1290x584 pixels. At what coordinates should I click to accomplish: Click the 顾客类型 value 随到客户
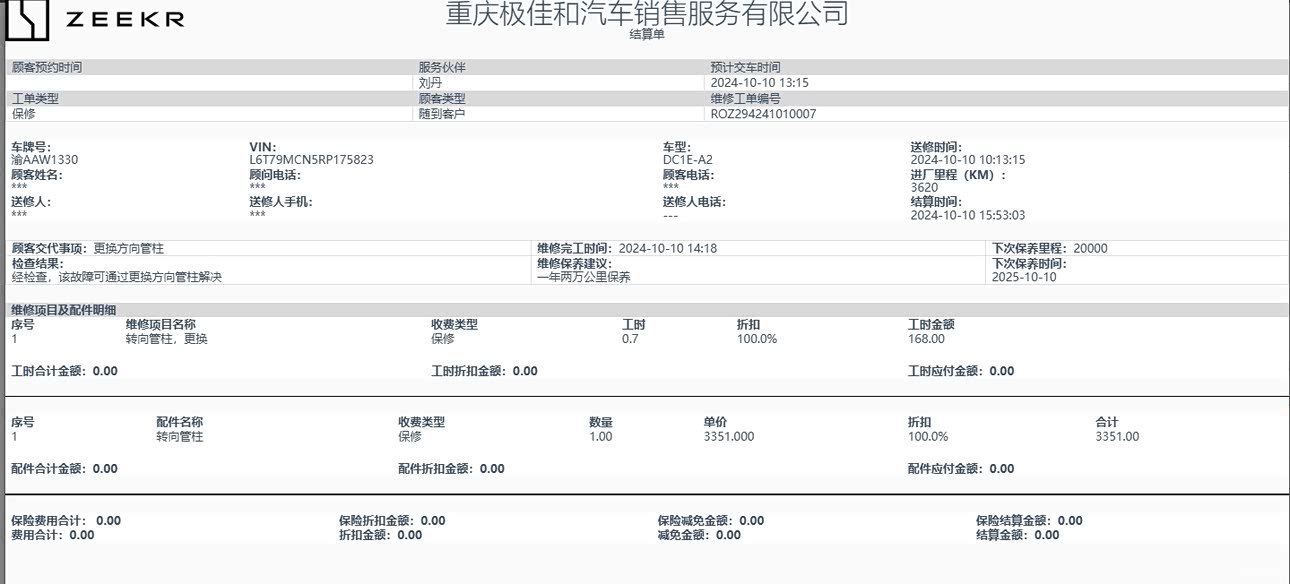point(442,114)
